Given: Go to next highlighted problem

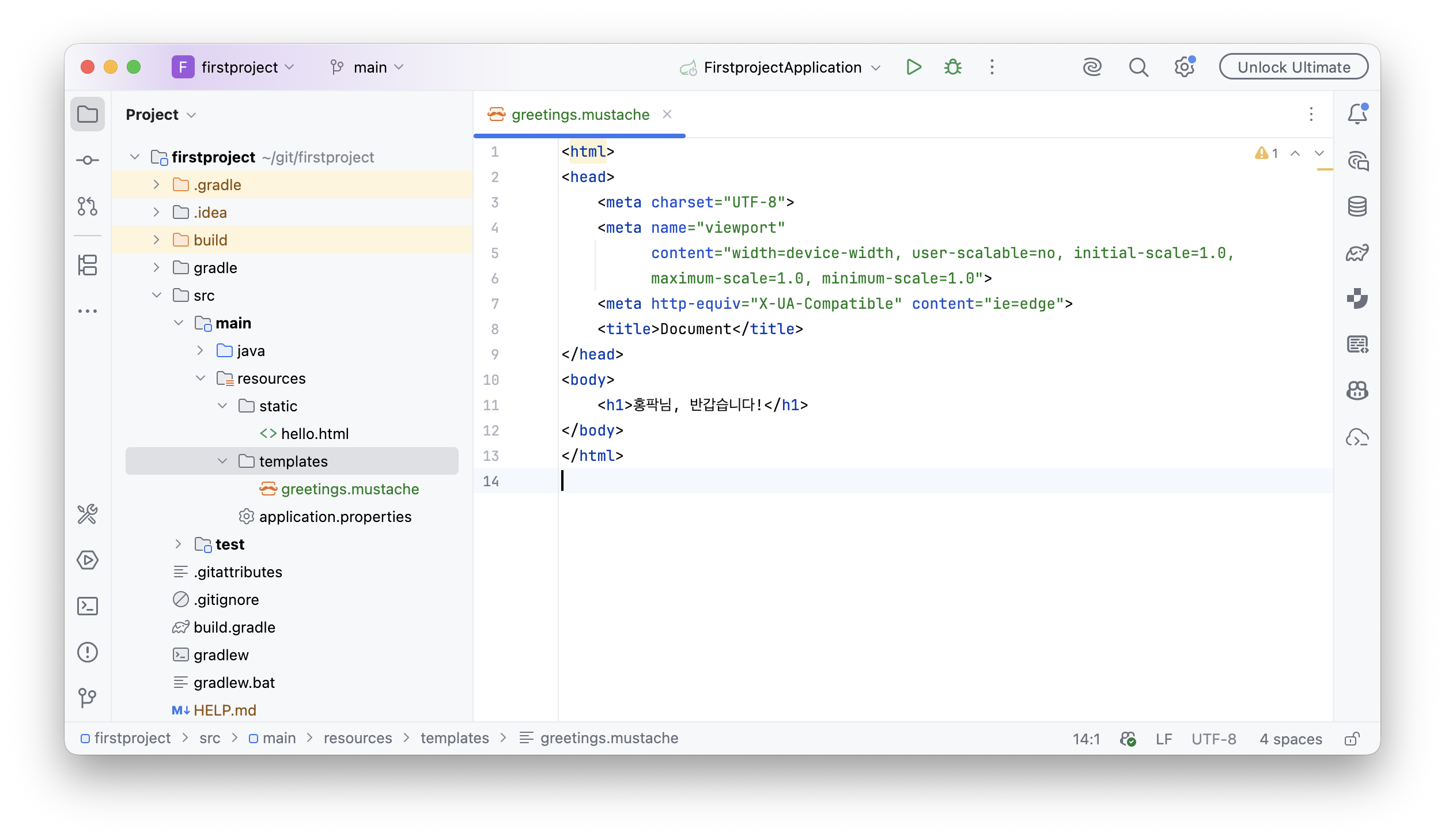Looking at the screenshot, I should pyautogui.click(x=1319, y=153).
